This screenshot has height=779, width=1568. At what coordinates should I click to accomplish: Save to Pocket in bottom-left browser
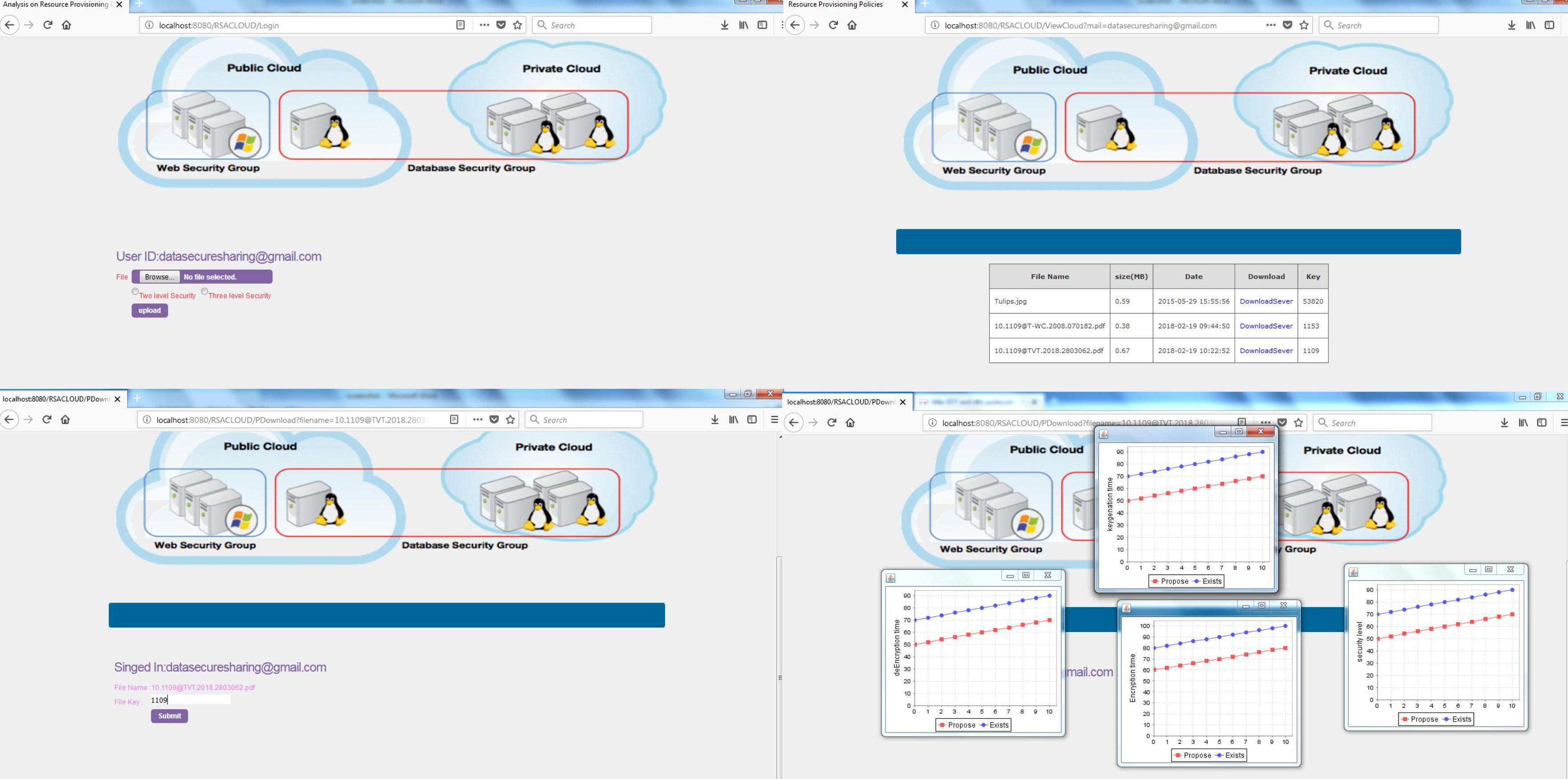(494, 419)
